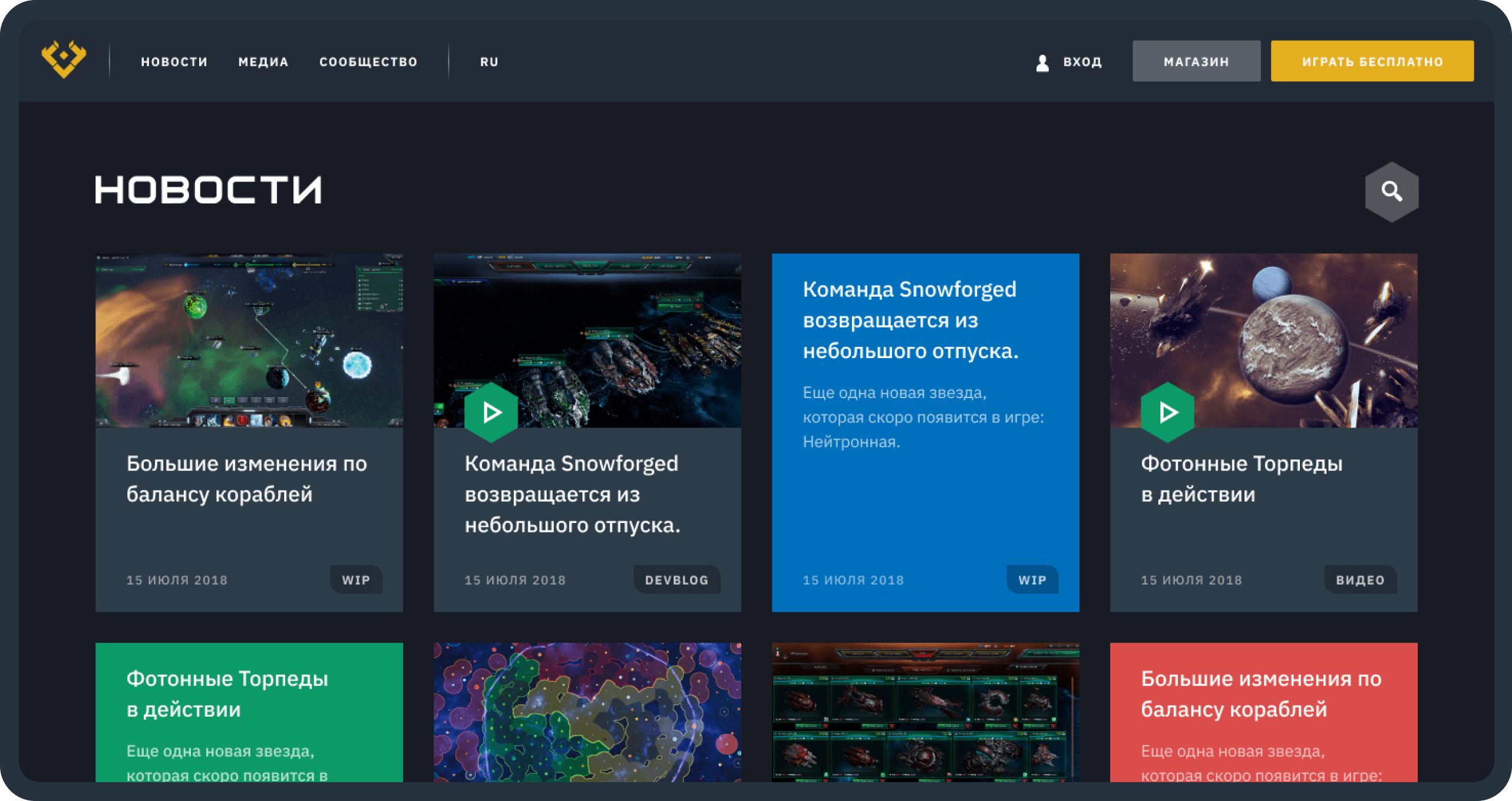1512x801 pixels.
Task: Click the colorful galaxy map thumbnail
Action: [587, 711]
